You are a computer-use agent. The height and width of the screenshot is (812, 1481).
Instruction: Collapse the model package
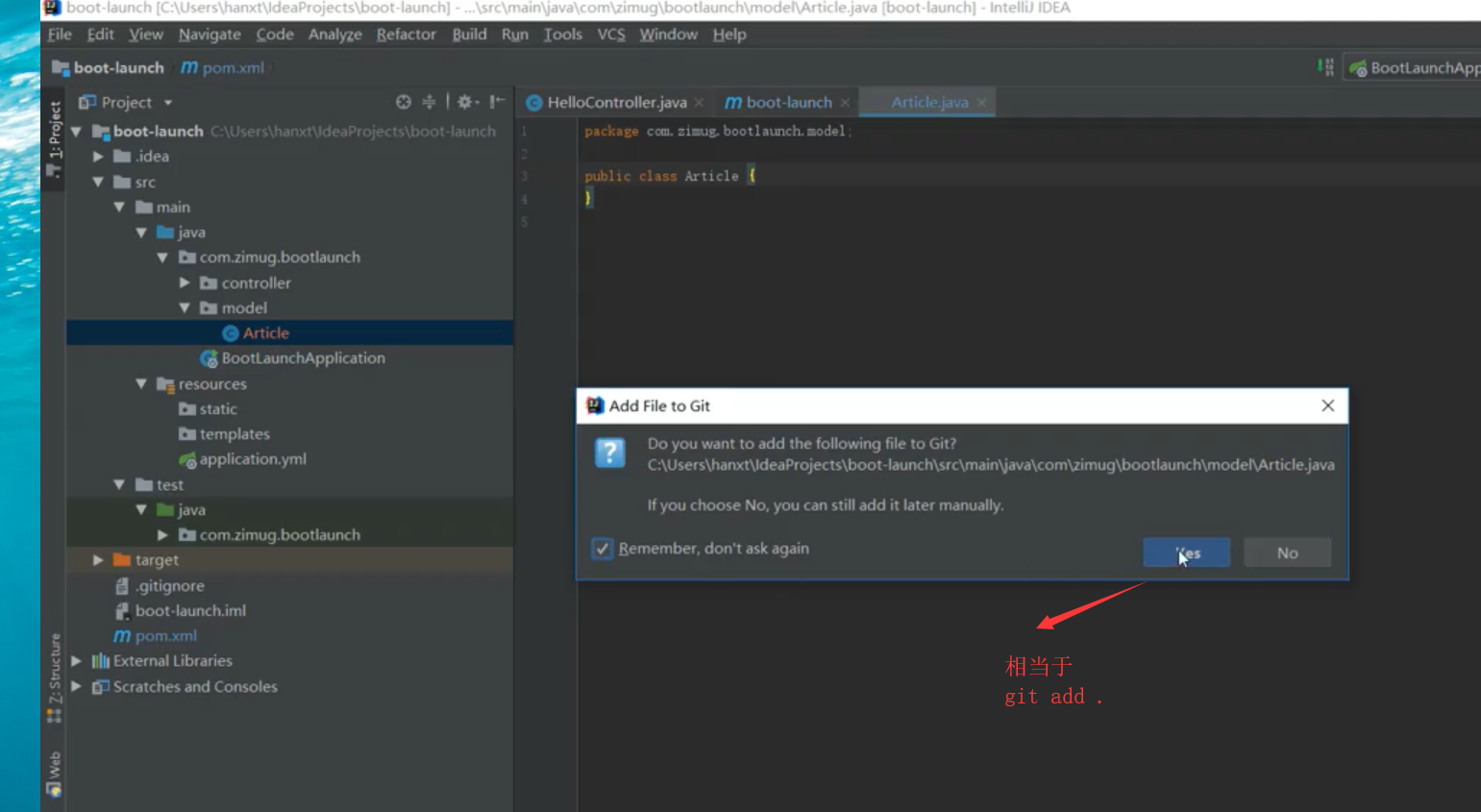[185, 308]
